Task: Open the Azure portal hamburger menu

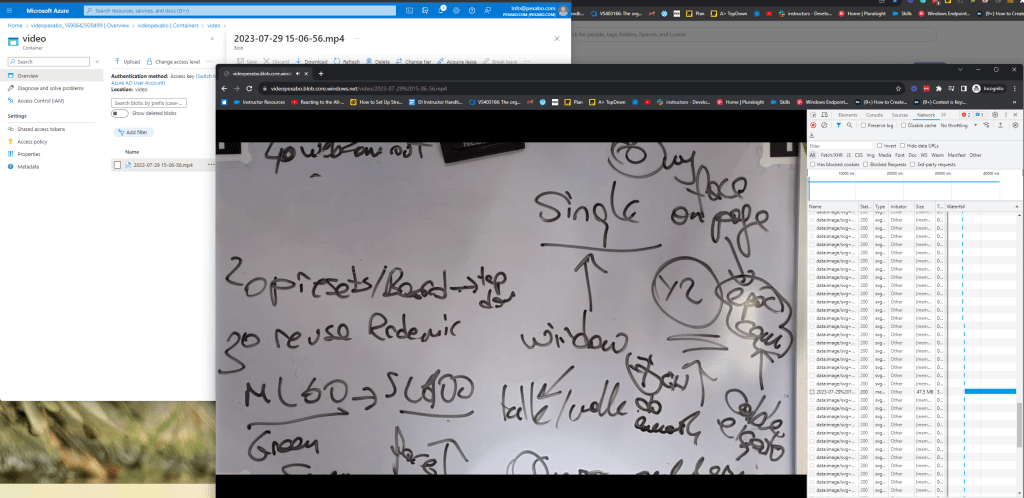Action: click(x=10, y=10)
